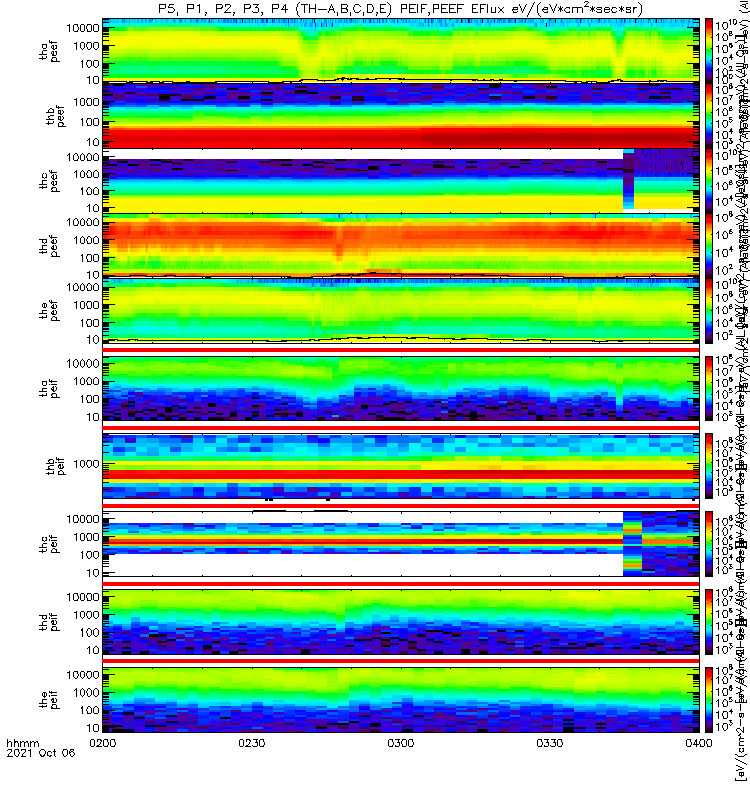
Task: Click the 1000 tick label on thb peif axis
Action: coord(86,464)
